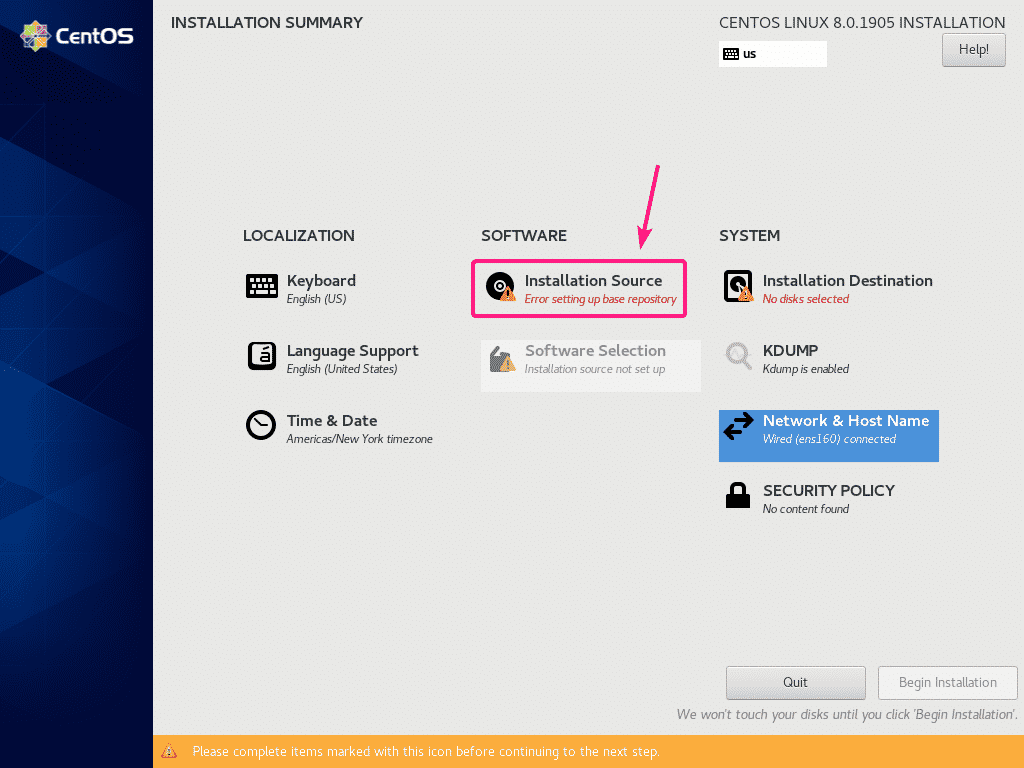Click the bottom warning notification bar

tap(512, 751)
